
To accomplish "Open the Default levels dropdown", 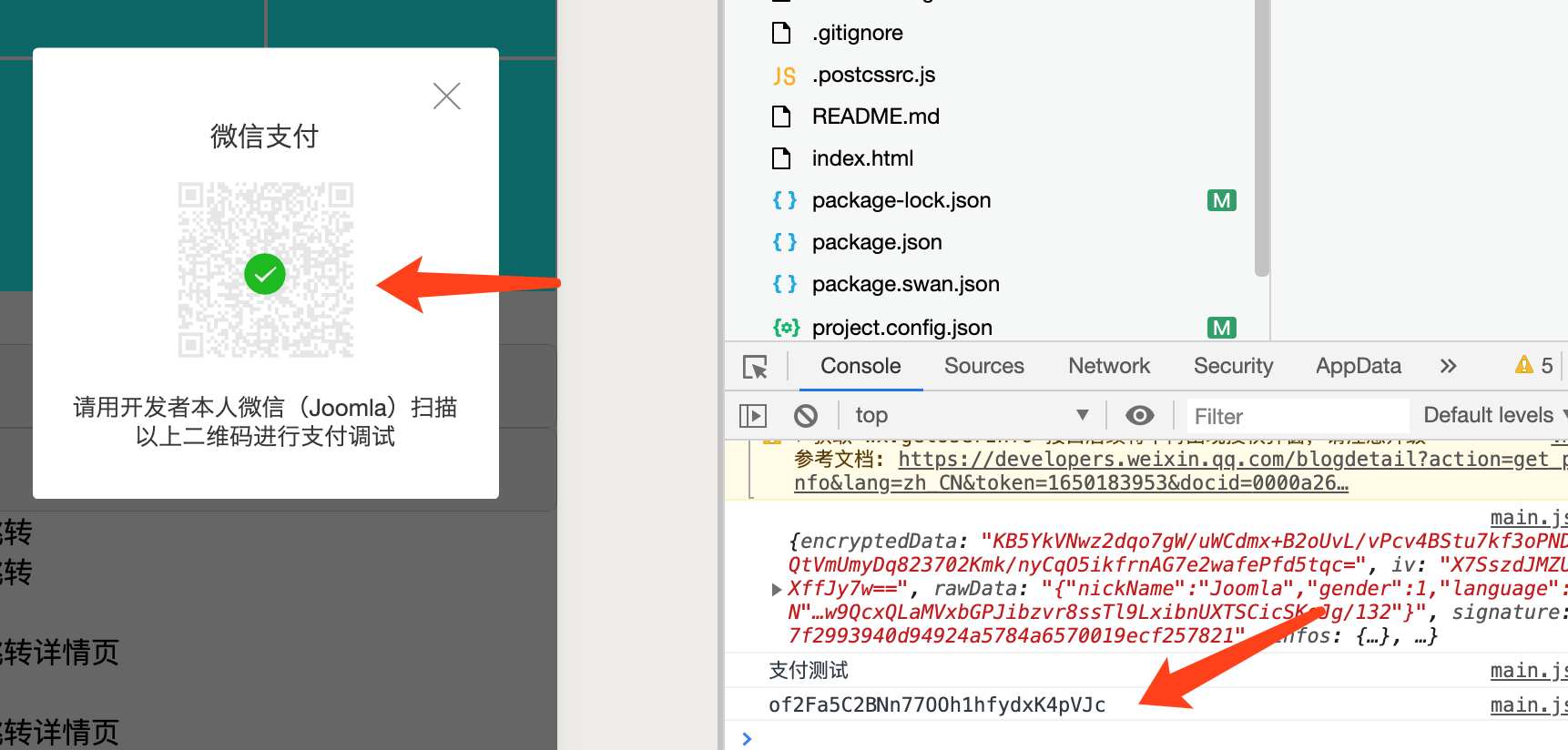I will 1495,415.
